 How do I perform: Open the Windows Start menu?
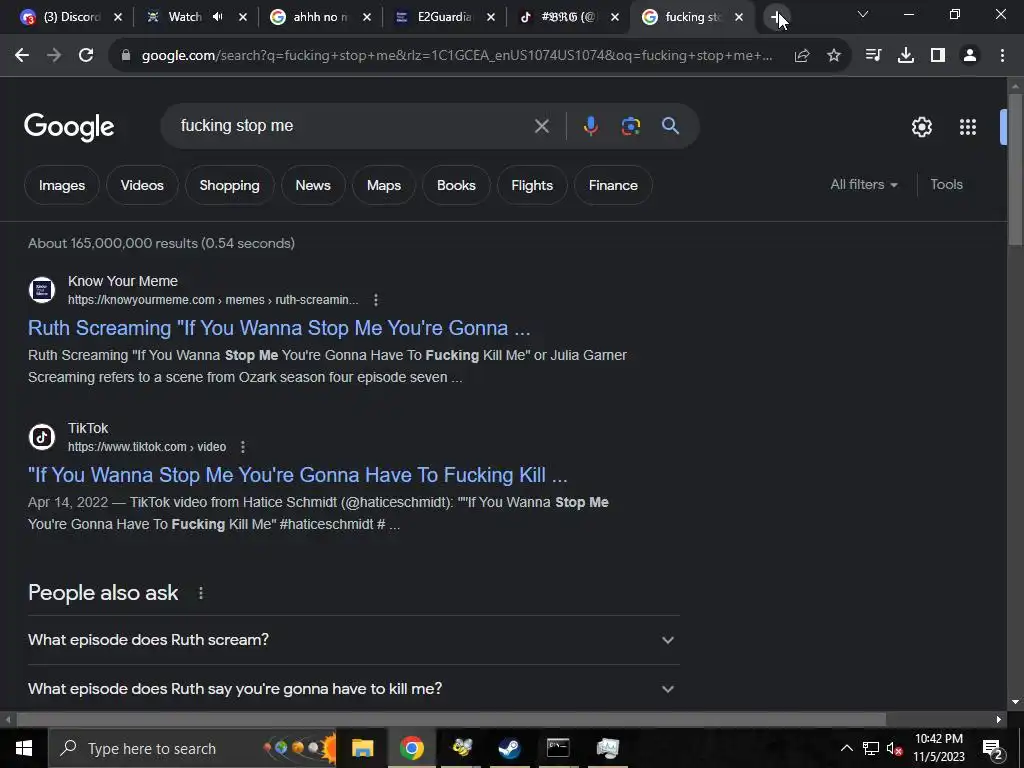click(x=24, y=748)
